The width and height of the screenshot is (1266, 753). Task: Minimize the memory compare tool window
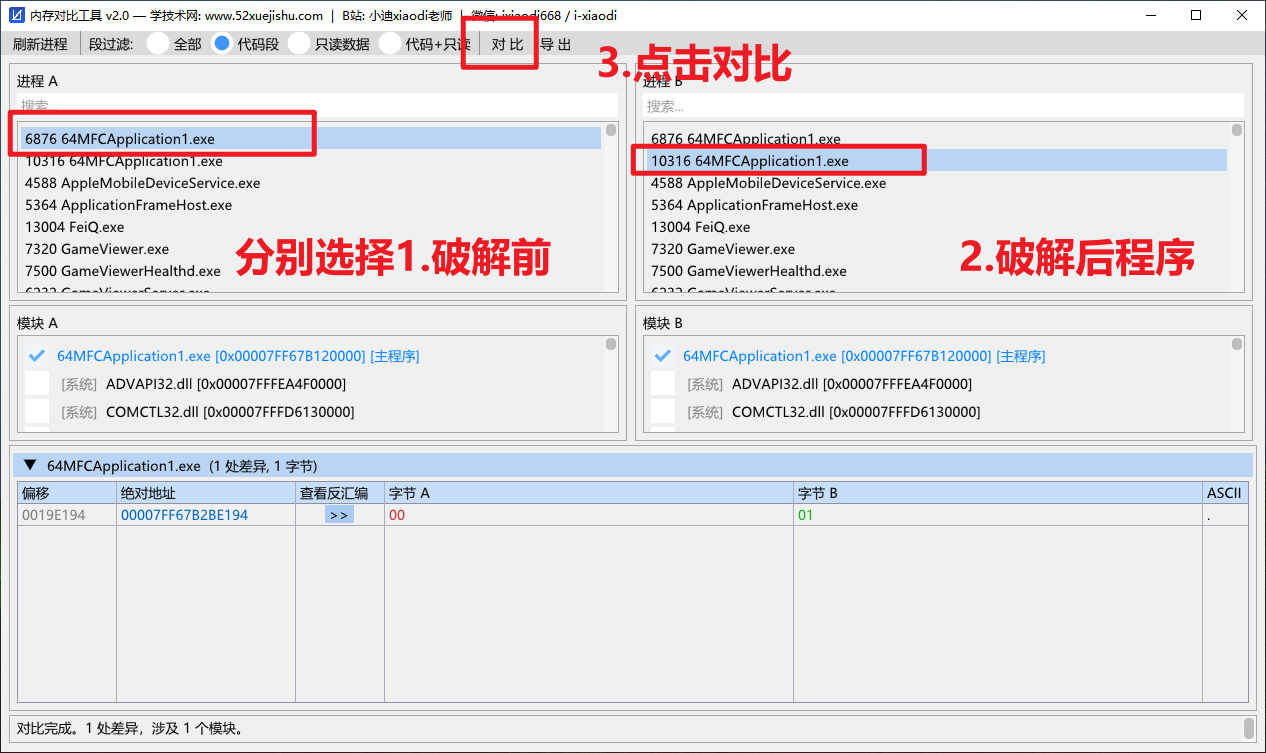(x=1150, y=15)
